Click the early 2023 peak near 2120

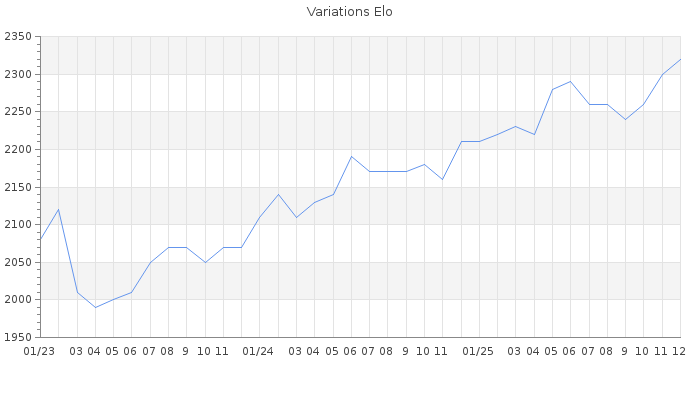59,209
